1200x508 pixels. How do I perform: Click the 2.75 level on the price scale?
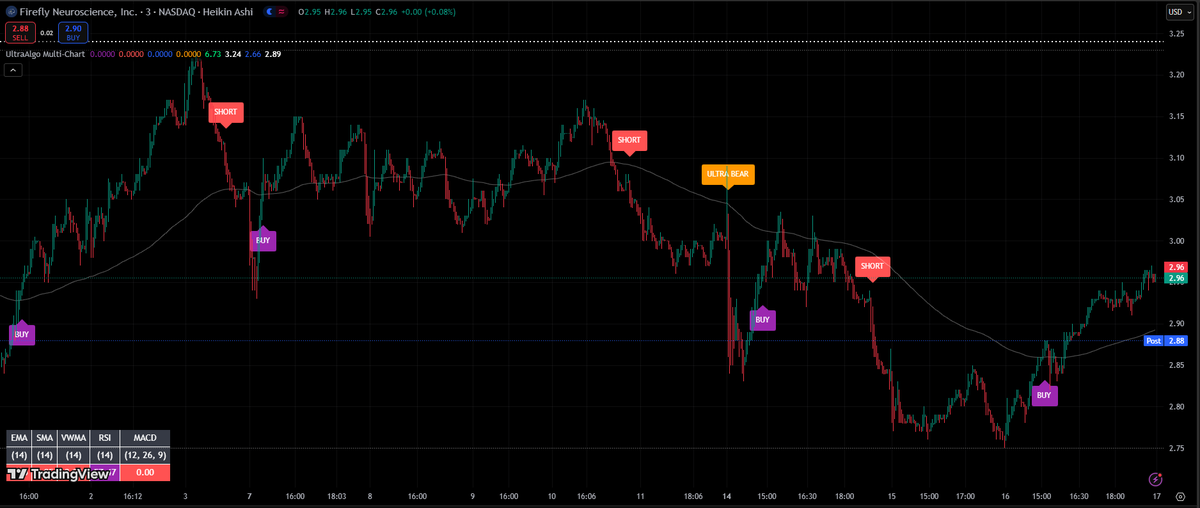click(1176, 448)
